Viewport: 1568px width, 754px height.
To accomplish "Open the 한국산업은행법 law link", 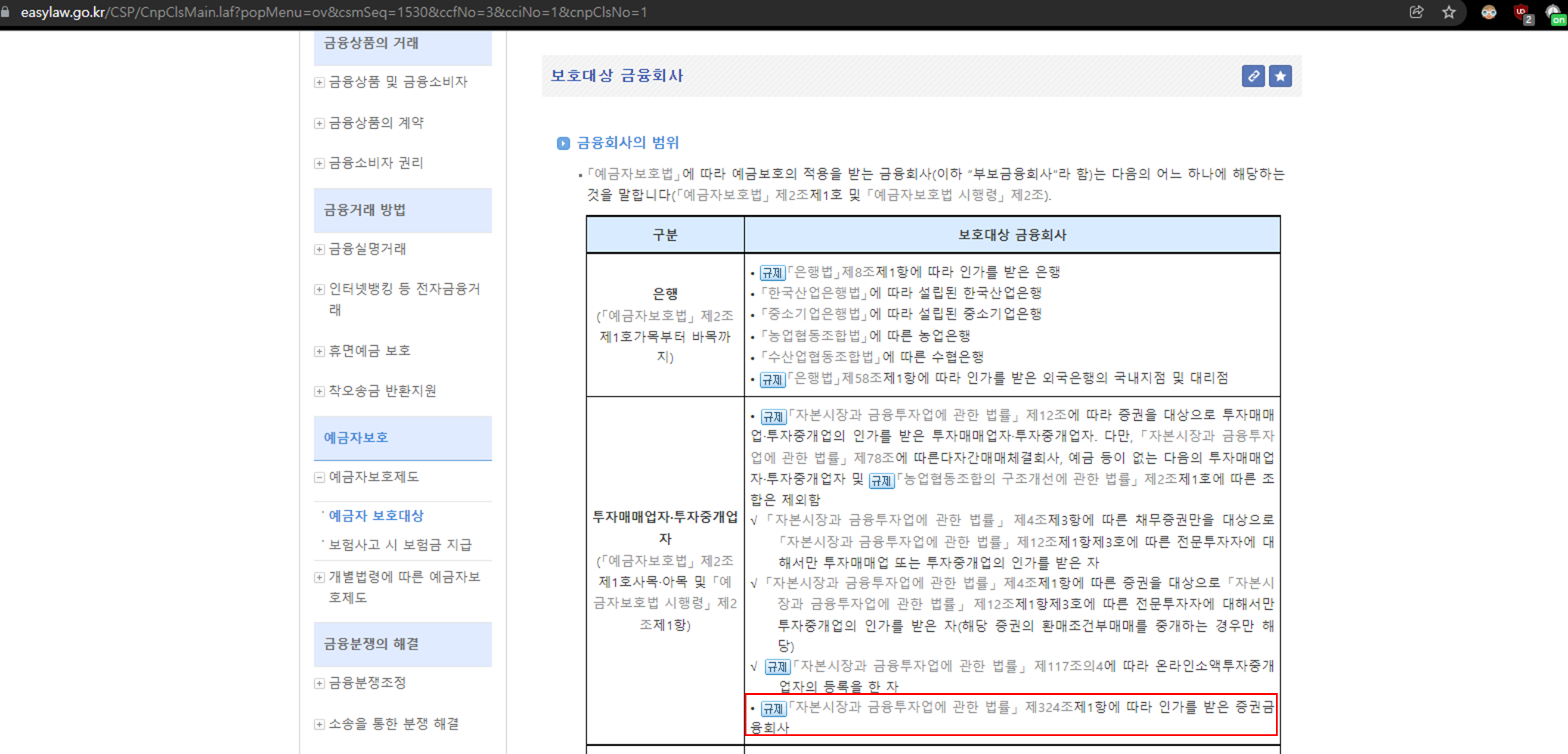I will (x=814, y=293).
